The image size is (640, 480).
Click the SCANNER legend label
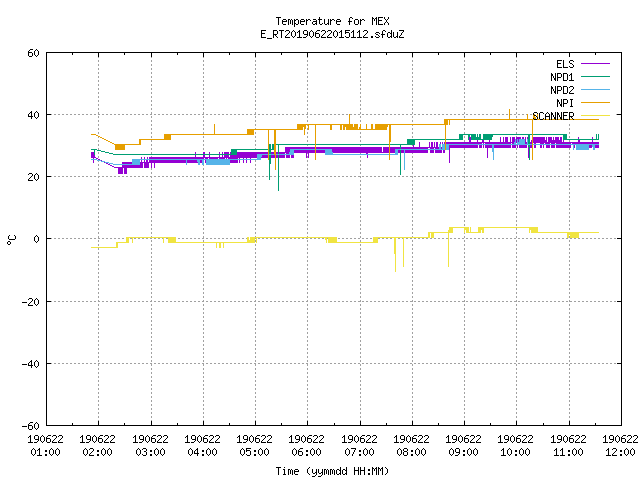(x=553, y=116)
